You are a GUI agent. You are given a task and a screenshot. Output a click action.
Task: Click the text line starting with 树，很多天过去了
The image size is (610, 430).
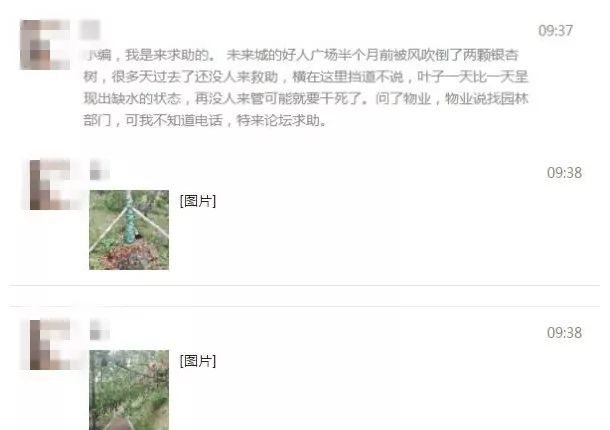tap(306, 77)
